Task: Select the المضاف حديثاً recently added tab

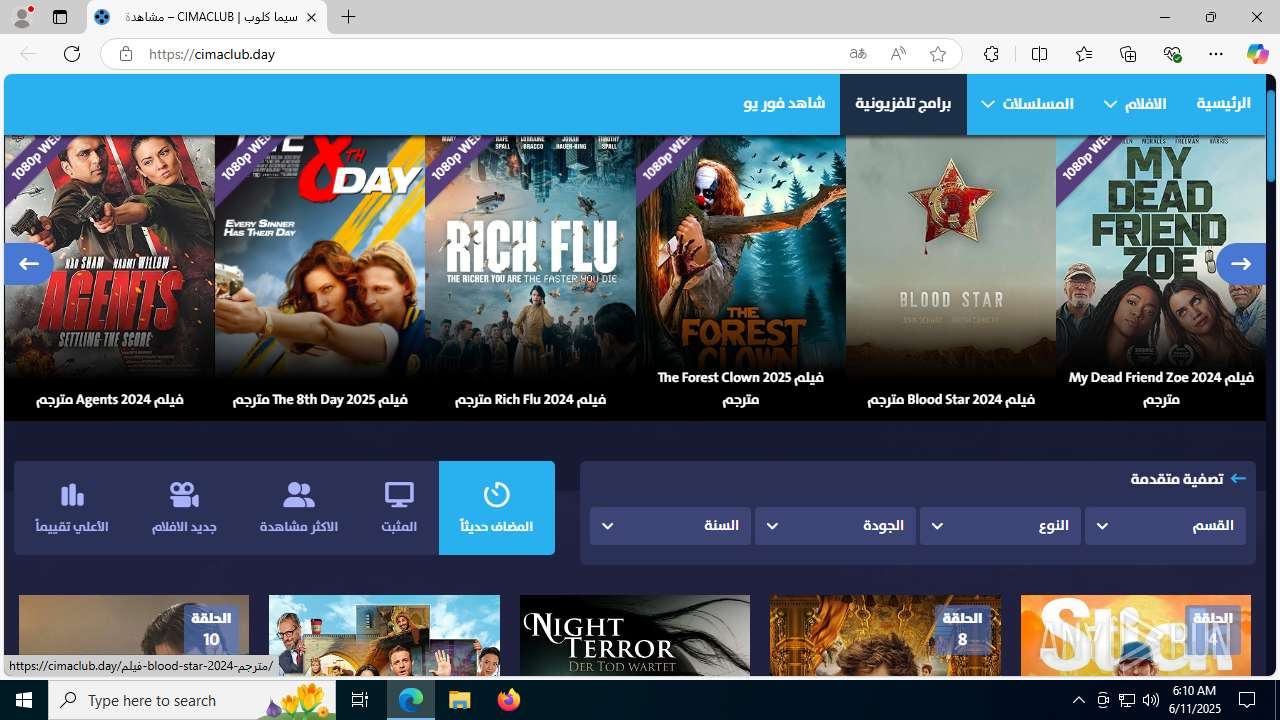Action: click(497, 508)
